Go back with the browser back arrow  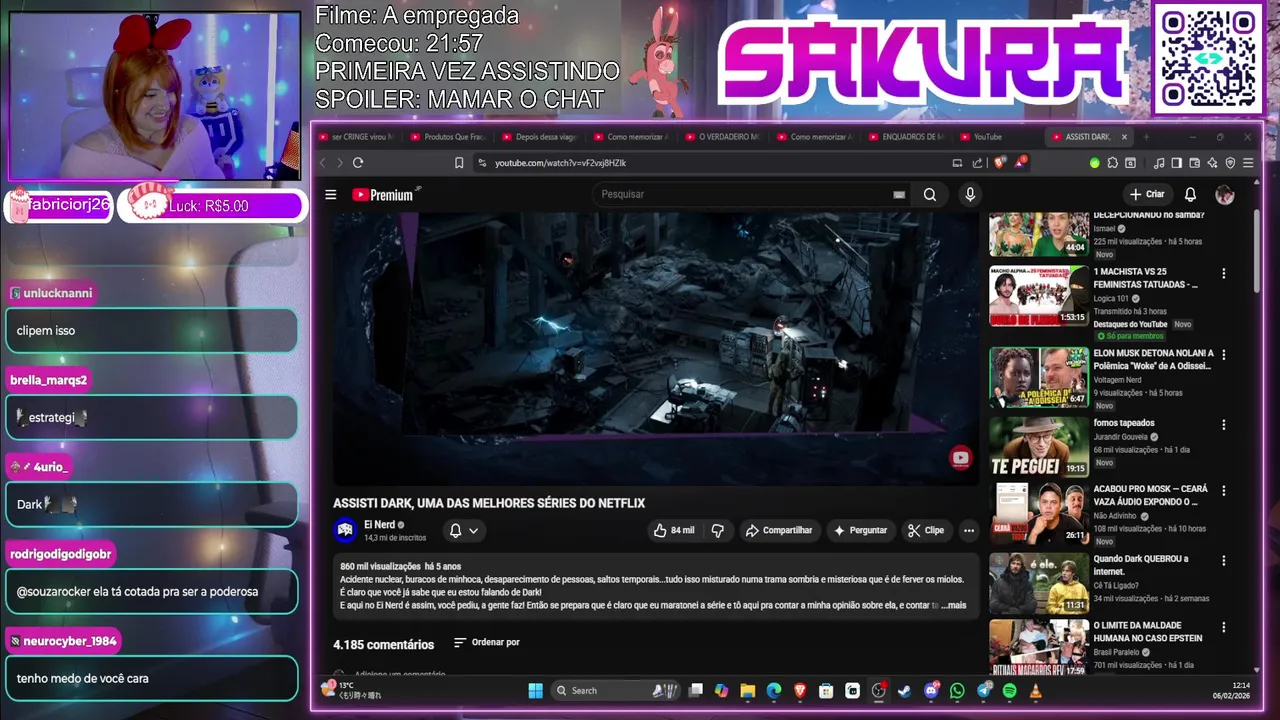click(323, 163)
